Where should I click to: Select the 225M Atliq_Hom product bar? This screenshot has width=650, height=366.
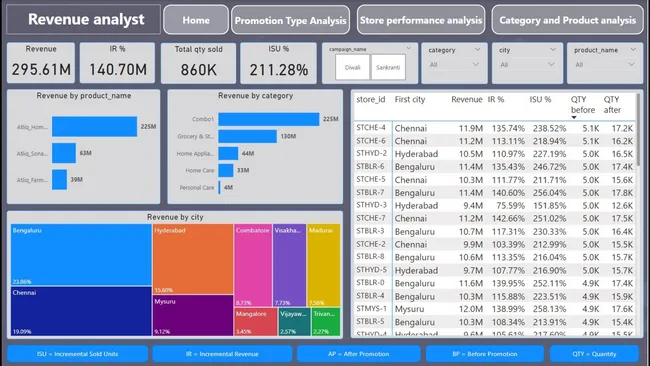[95, 126]
